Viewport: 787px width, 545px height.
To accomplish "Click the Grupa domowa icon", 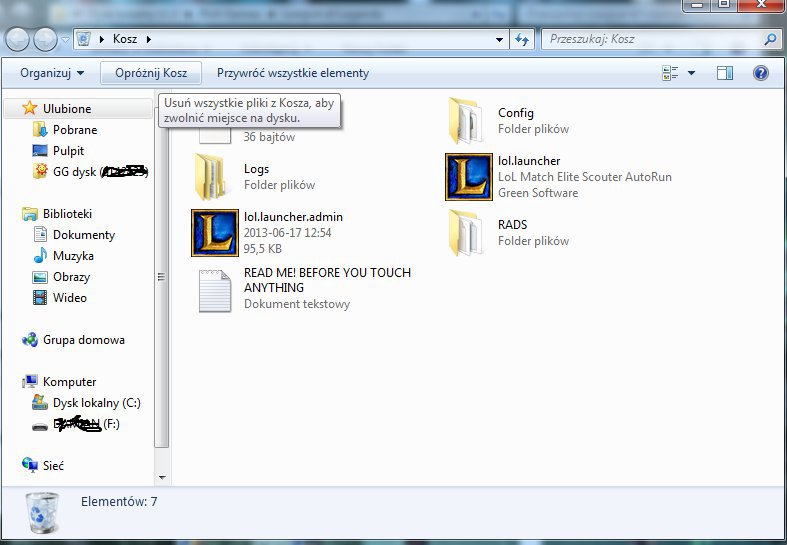I will [x=30, y=340].
